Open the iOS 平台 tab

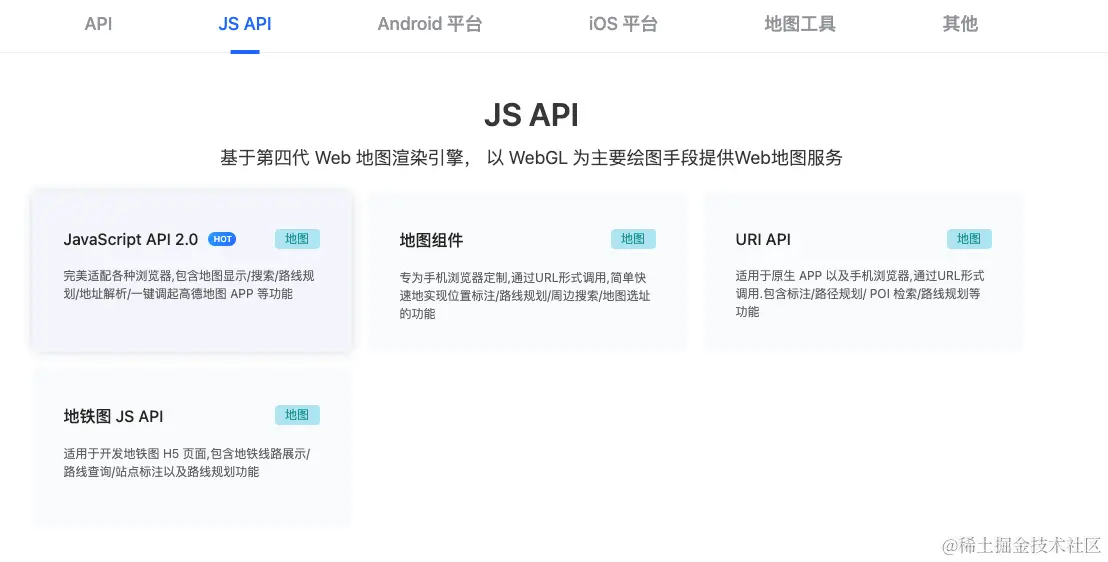[x=623, y=24]
